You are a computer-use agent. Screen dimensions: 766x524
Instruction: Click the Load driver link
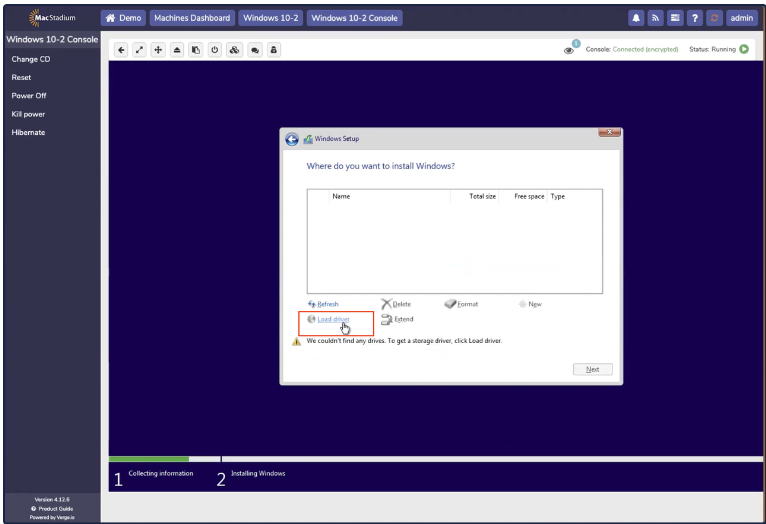(x=333, y=319)
